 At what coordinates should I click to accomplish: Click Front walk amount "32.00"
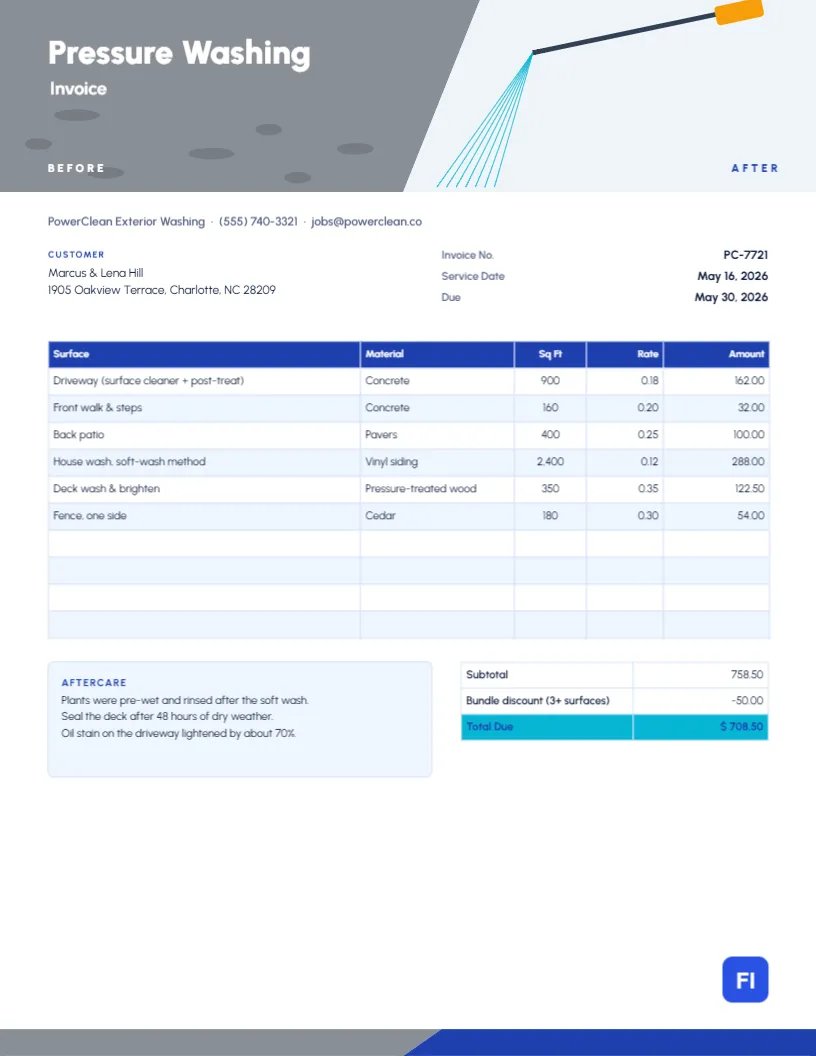pos(751,407)
